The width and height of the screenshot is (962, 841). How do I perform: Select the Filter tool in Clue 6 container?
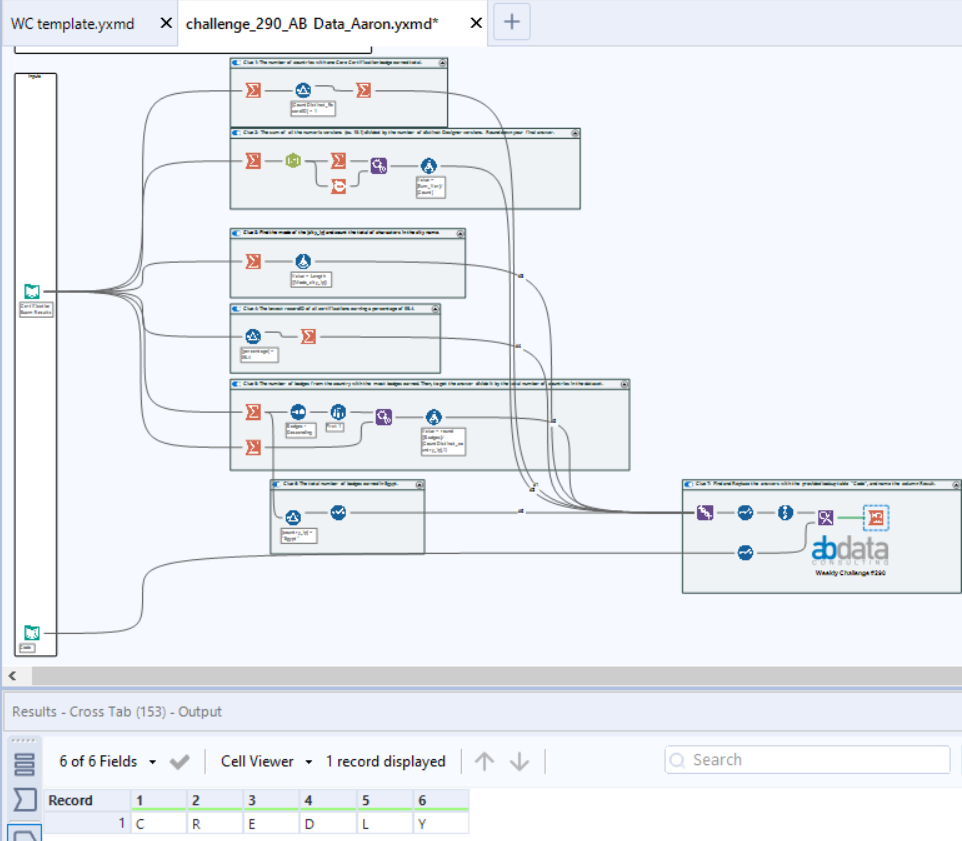point(293,517)
